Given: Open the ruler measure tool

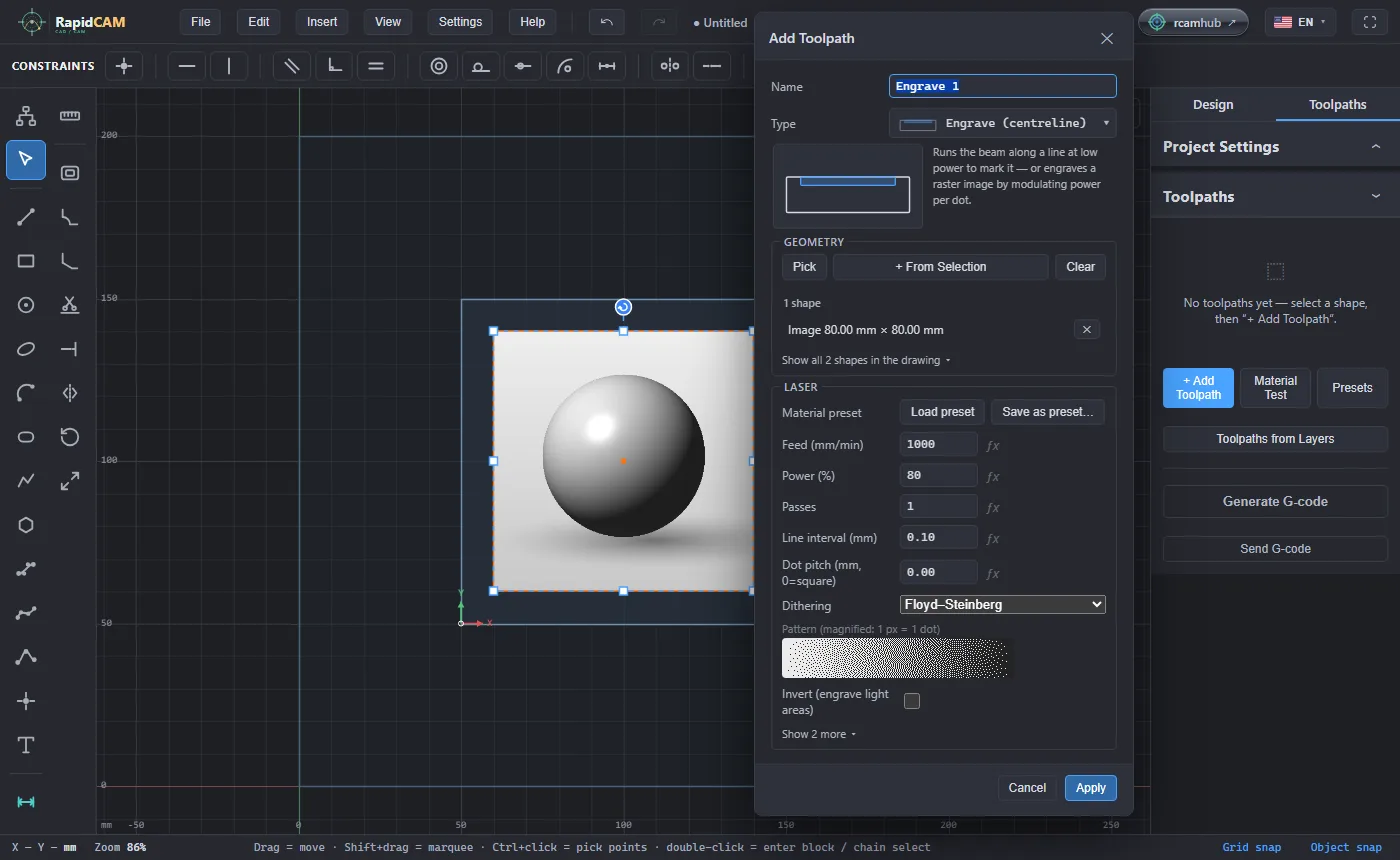Looking at the screenshot, I should point(69,116).
